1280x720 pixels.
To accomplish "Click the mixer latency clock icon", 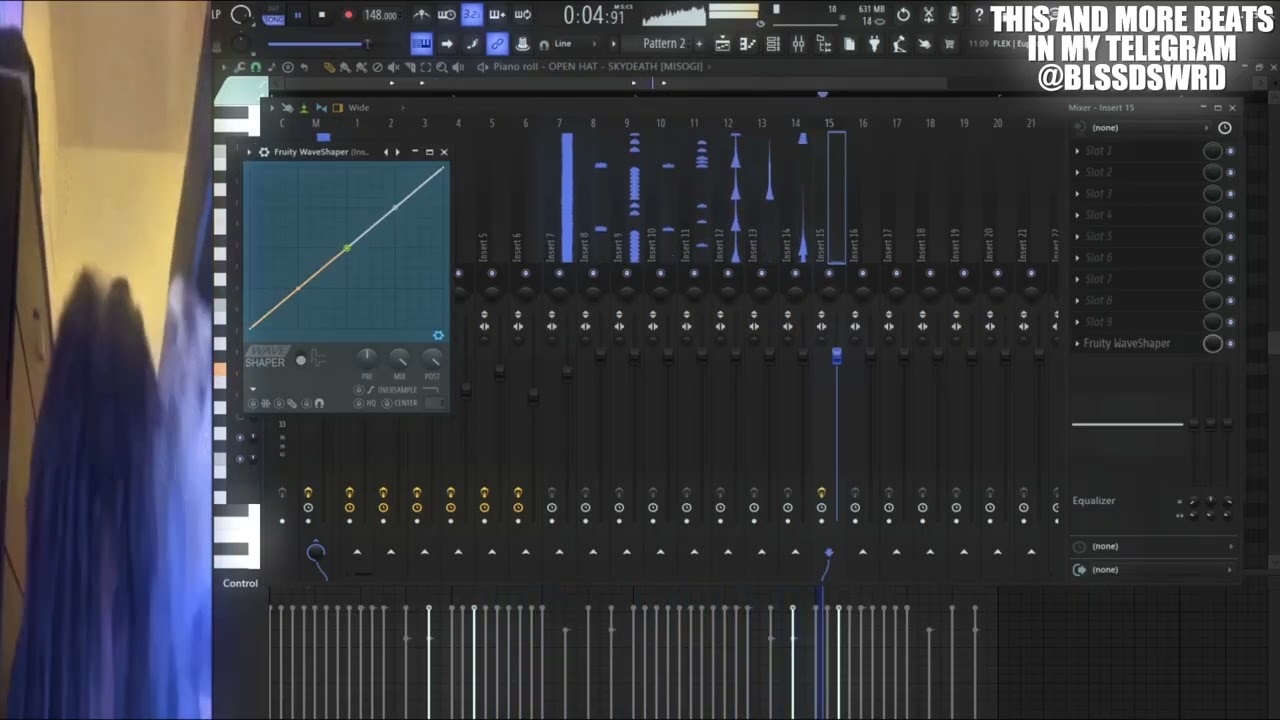I will point(1224,128).
